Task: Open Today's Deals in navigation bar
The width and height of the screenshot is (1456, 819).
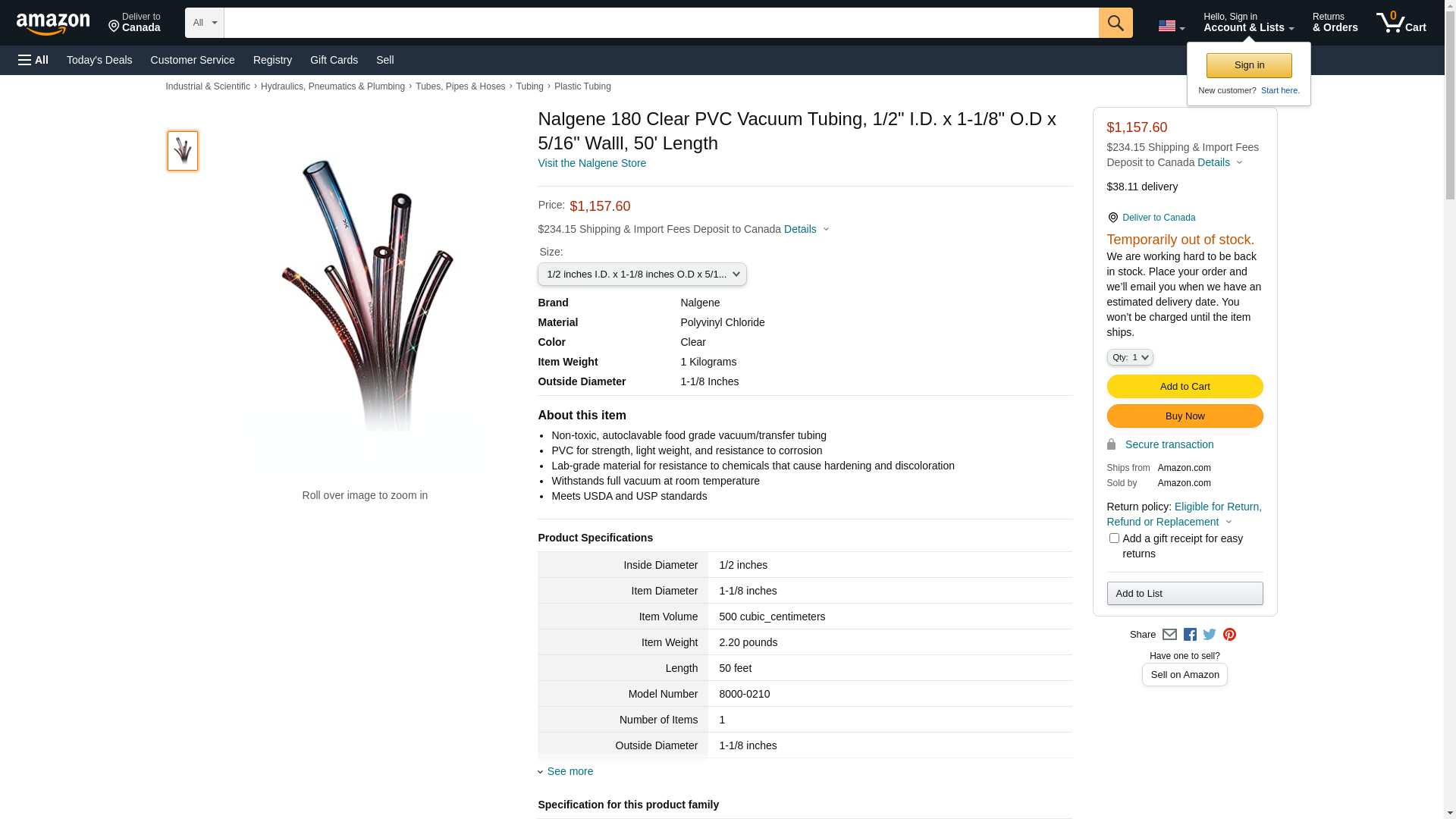Action: [99, 60]
